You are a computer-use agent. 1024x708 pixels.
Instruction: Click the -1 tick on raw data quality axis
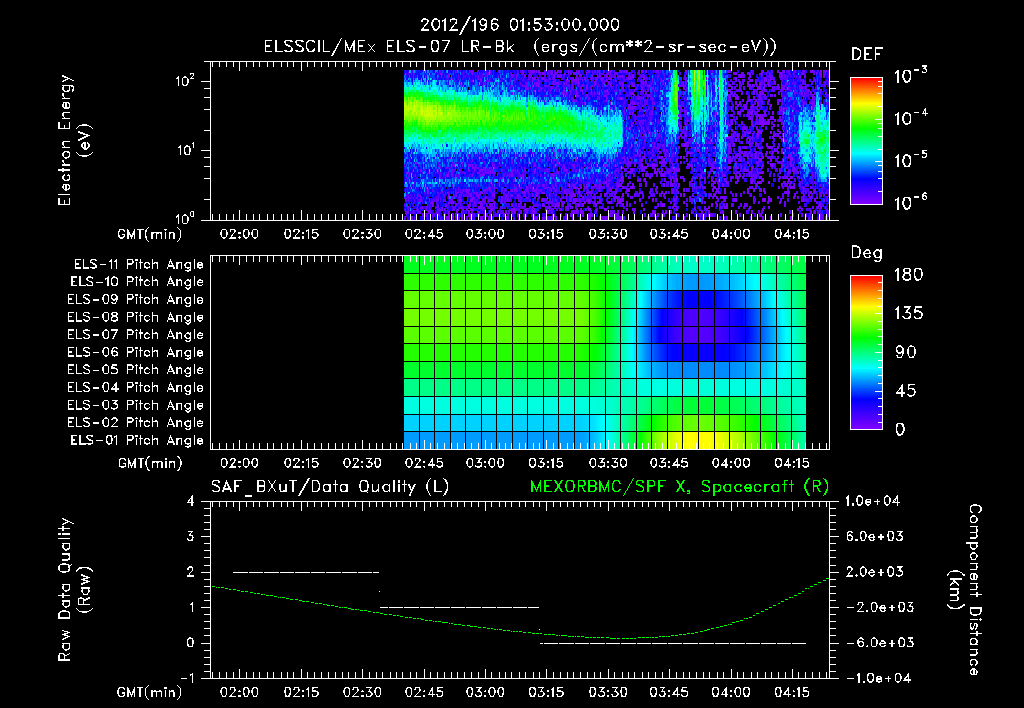coord(188,678)
